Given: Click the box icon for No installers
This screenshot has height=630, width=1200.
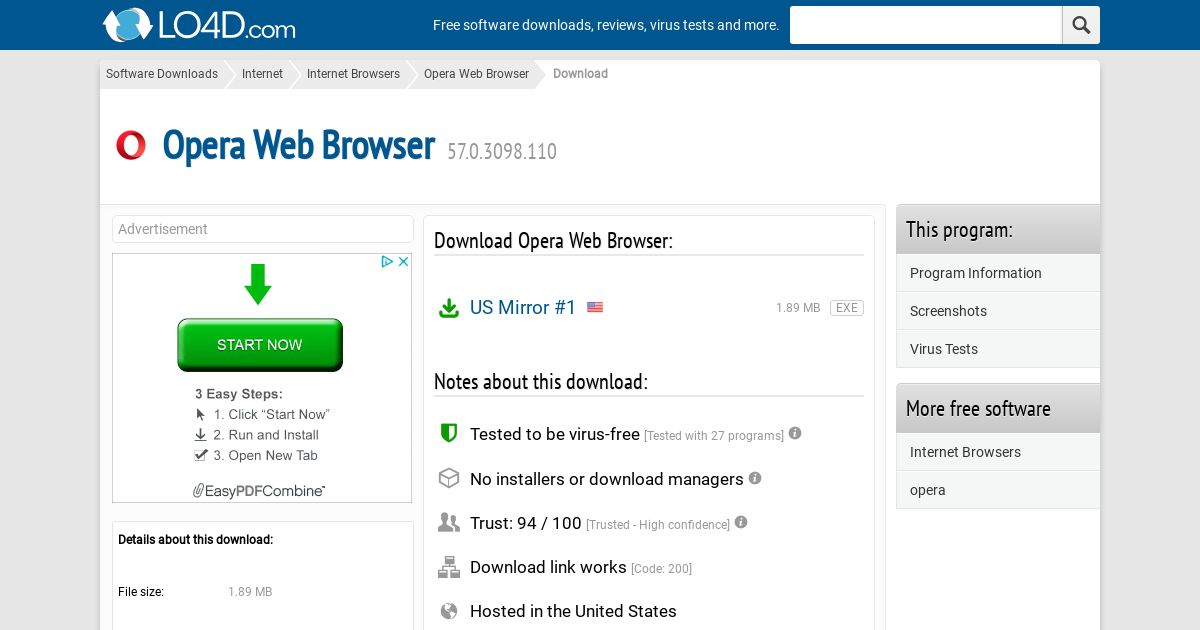Looking at the screenshot, I should [x=449, y=478].
